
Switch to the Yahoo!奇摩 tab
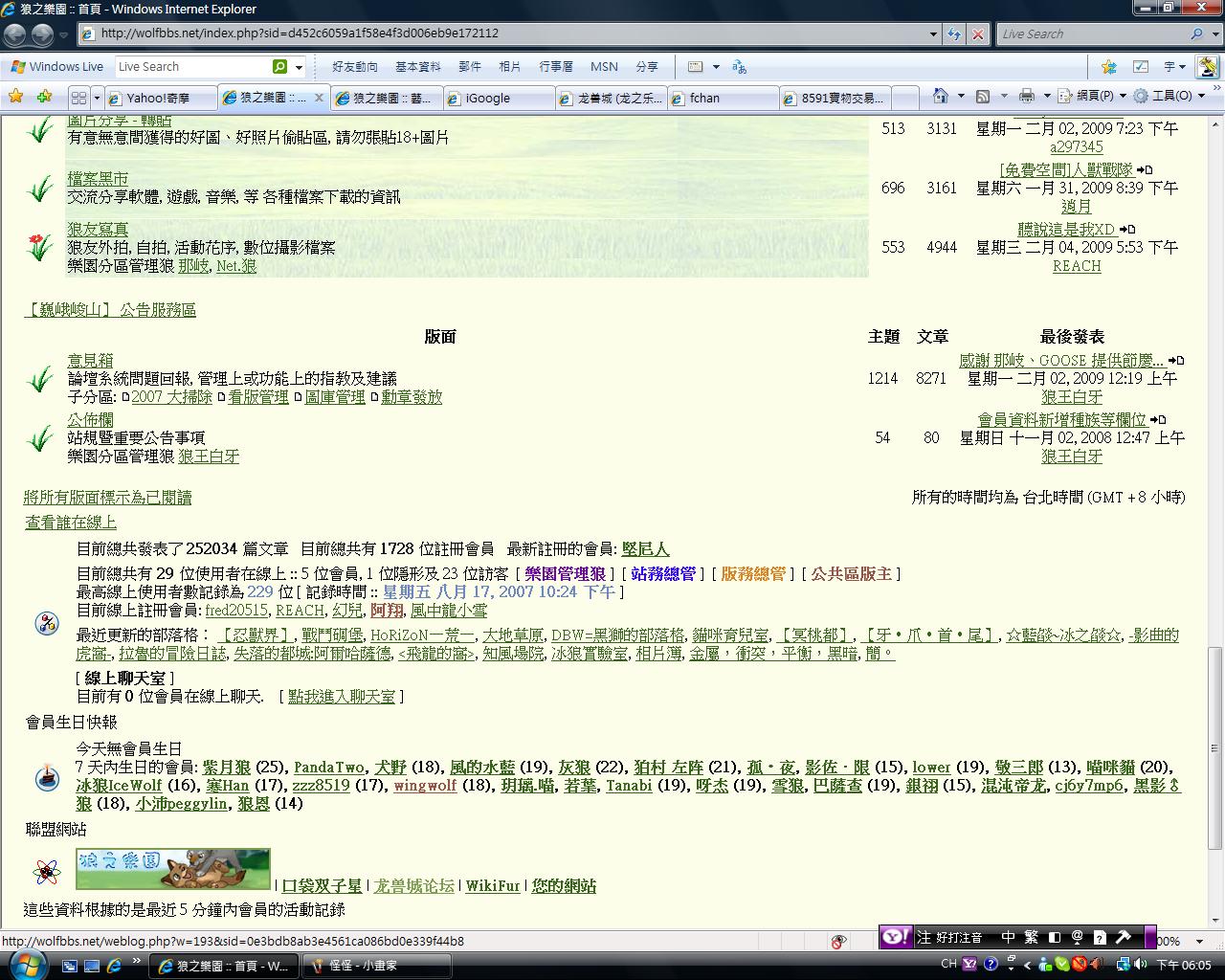158,98
